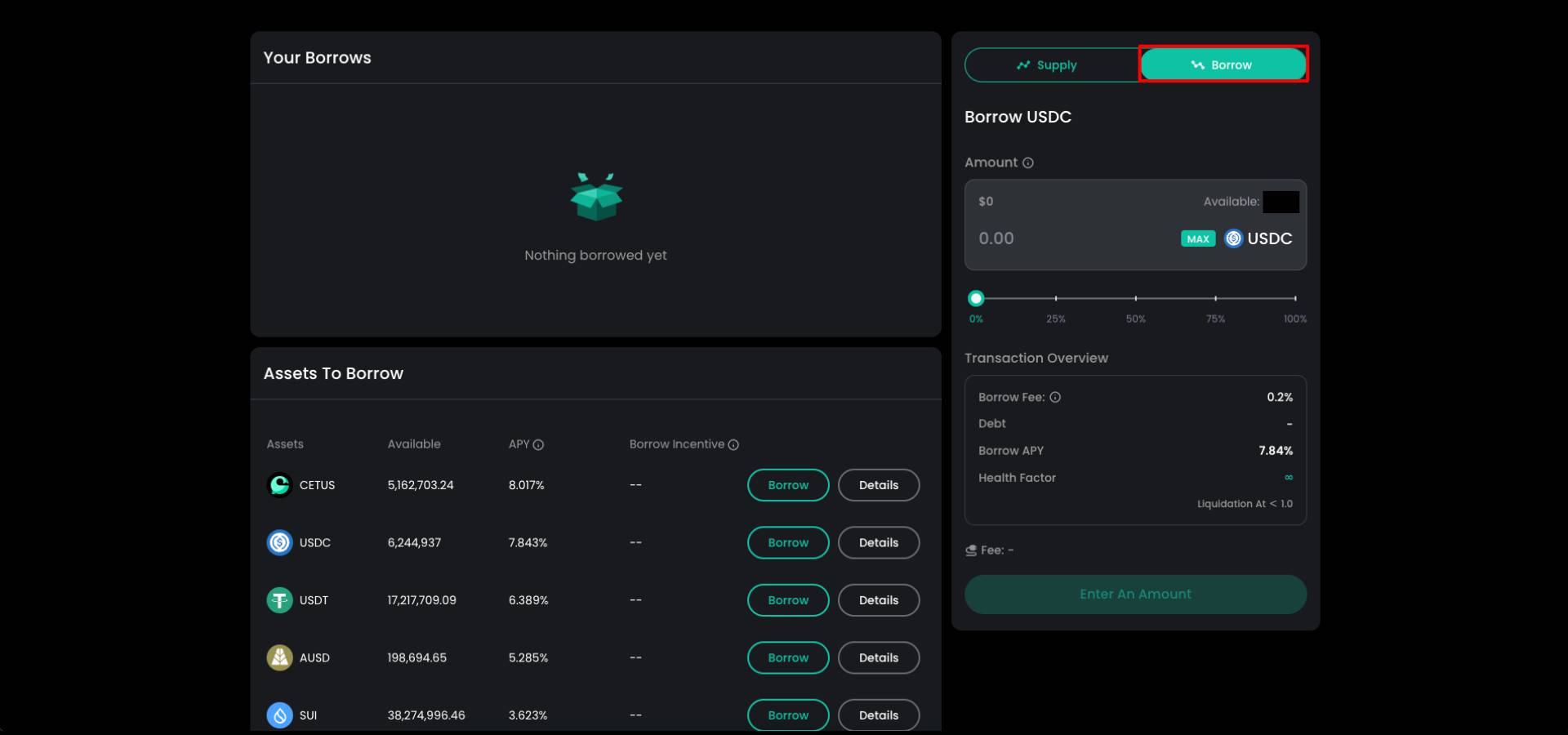The image size is (1568, 735).
Task: Click the $0 amount value label
Action: [x=986, y=202]
